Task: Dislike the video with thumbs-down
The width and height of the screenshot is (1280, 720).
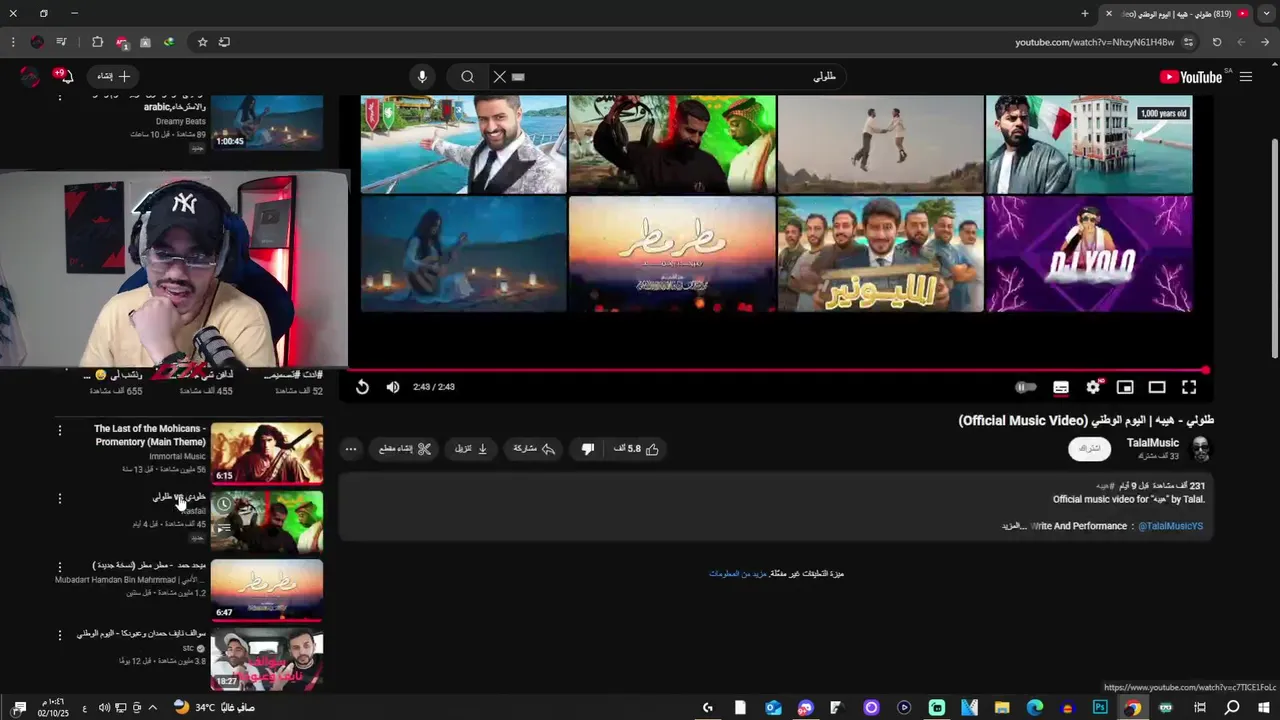Action: point(588,449)
